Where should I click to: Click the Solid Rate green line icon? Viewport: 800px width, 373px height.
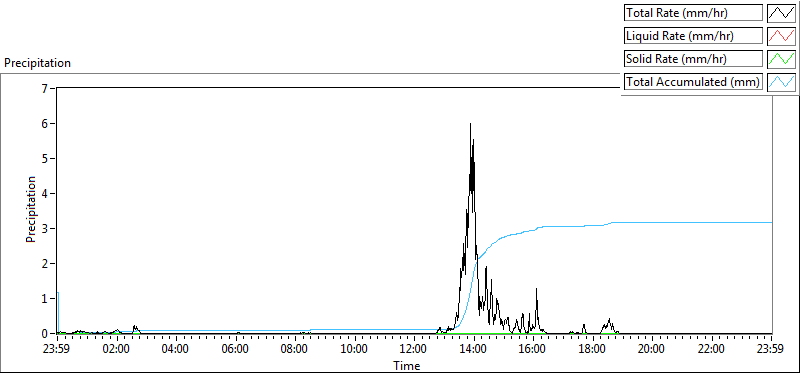point(781,59)
